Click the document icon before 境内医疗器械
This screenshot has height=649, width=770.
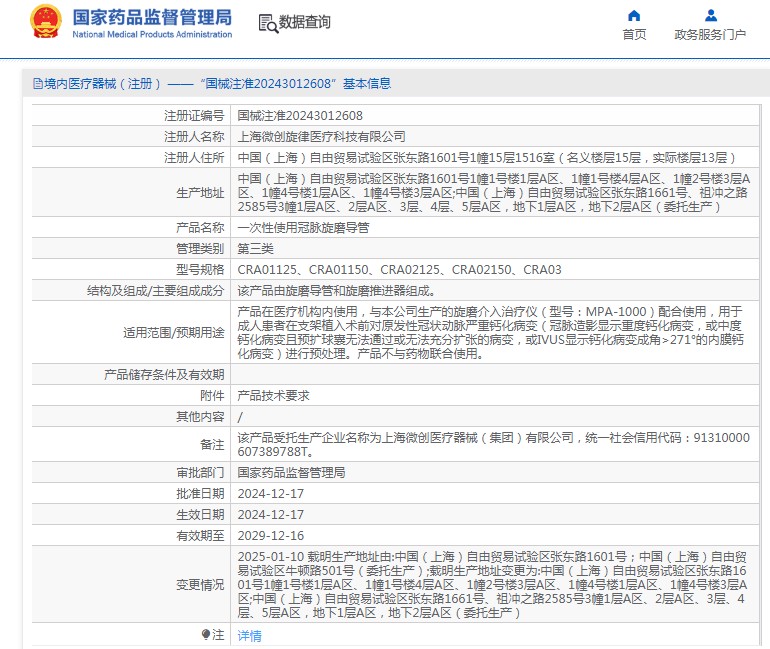37,83
